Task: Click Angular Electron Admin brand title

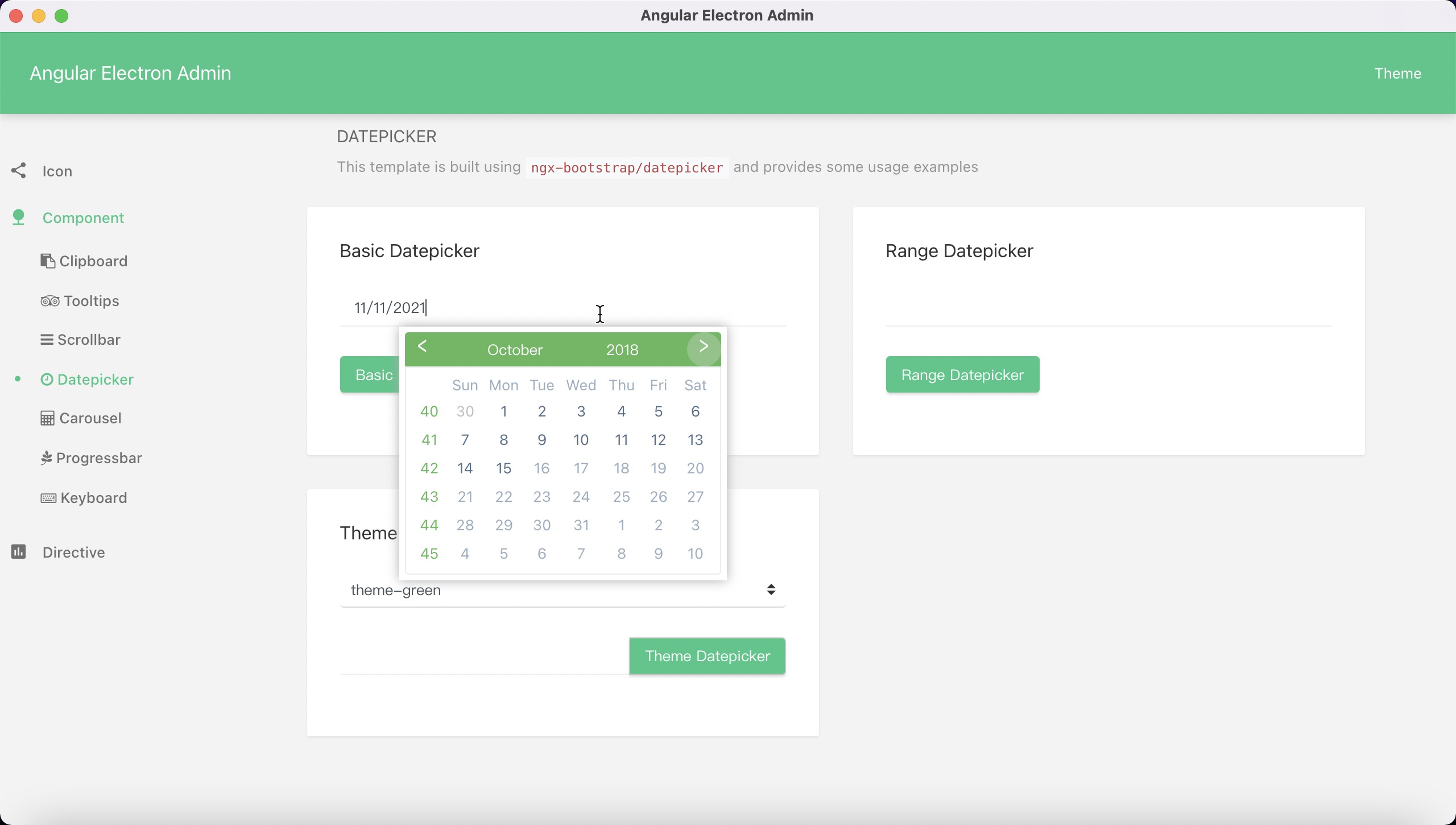Action: pos(130,73)
